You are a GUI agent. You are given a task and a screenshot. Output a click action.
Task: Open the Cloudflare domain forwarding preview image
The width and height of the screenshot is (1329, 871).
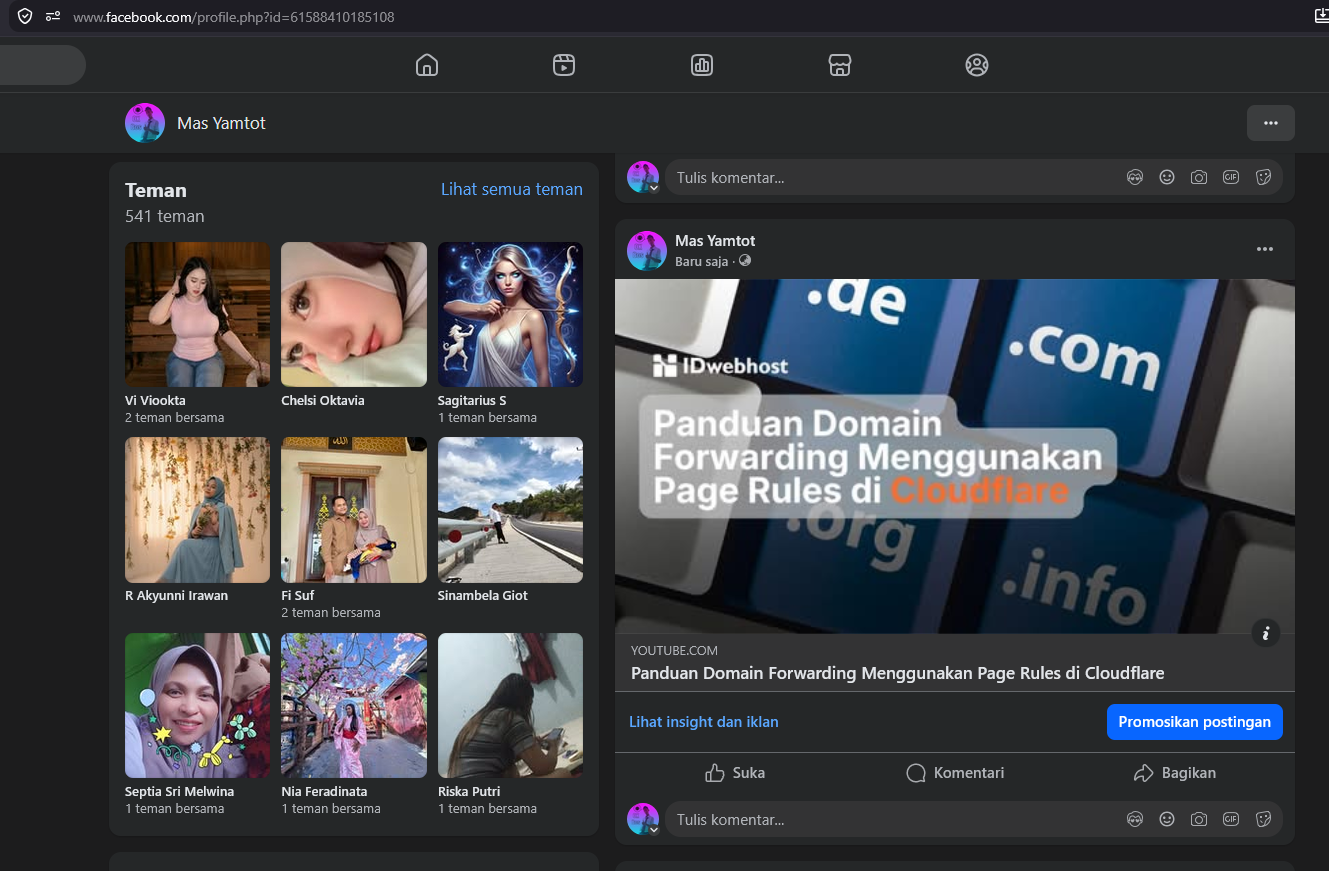click(x=954, y=456)
